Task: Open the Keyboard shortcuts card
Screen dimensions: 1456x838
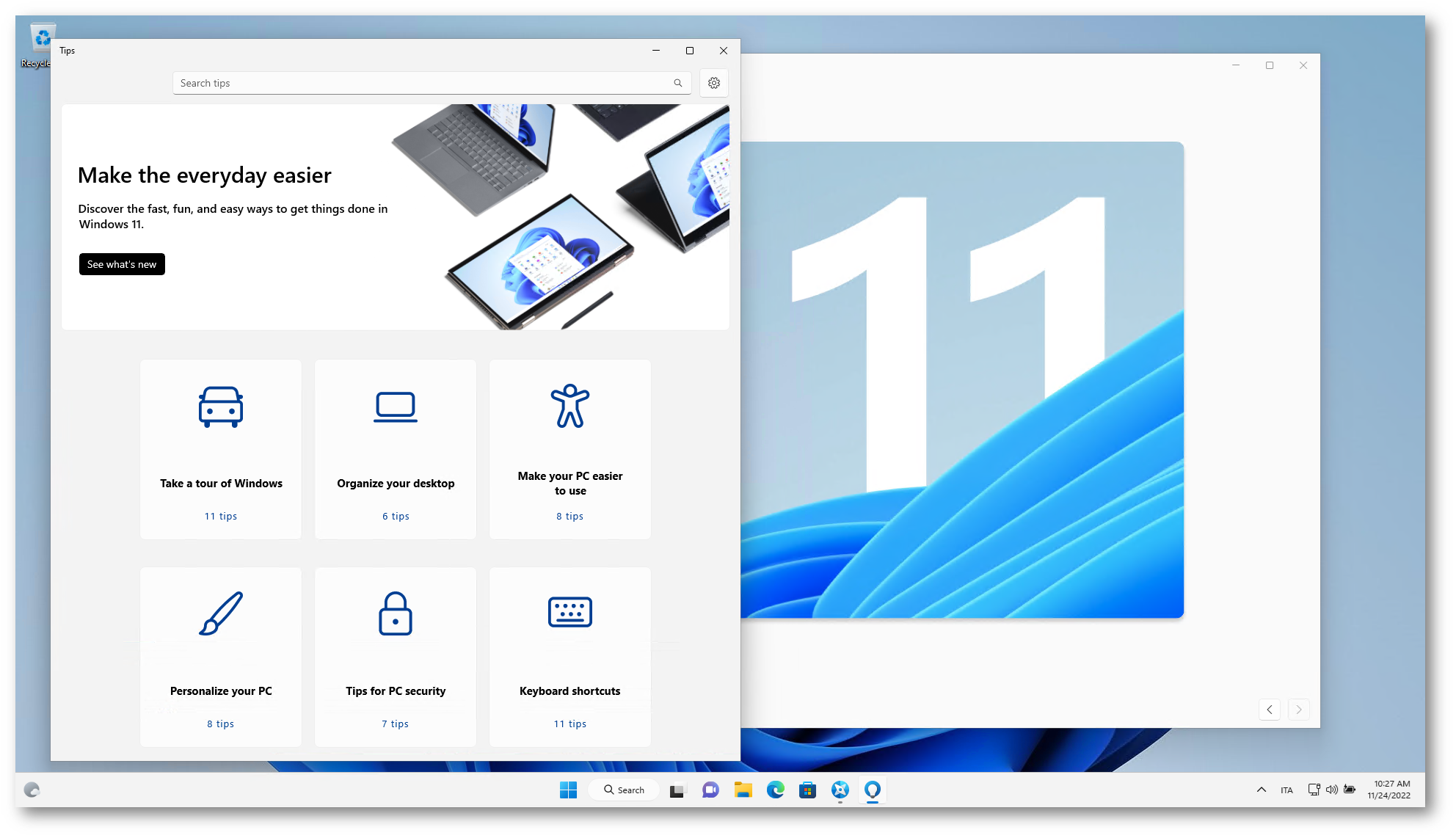Action: pos(570,657)
